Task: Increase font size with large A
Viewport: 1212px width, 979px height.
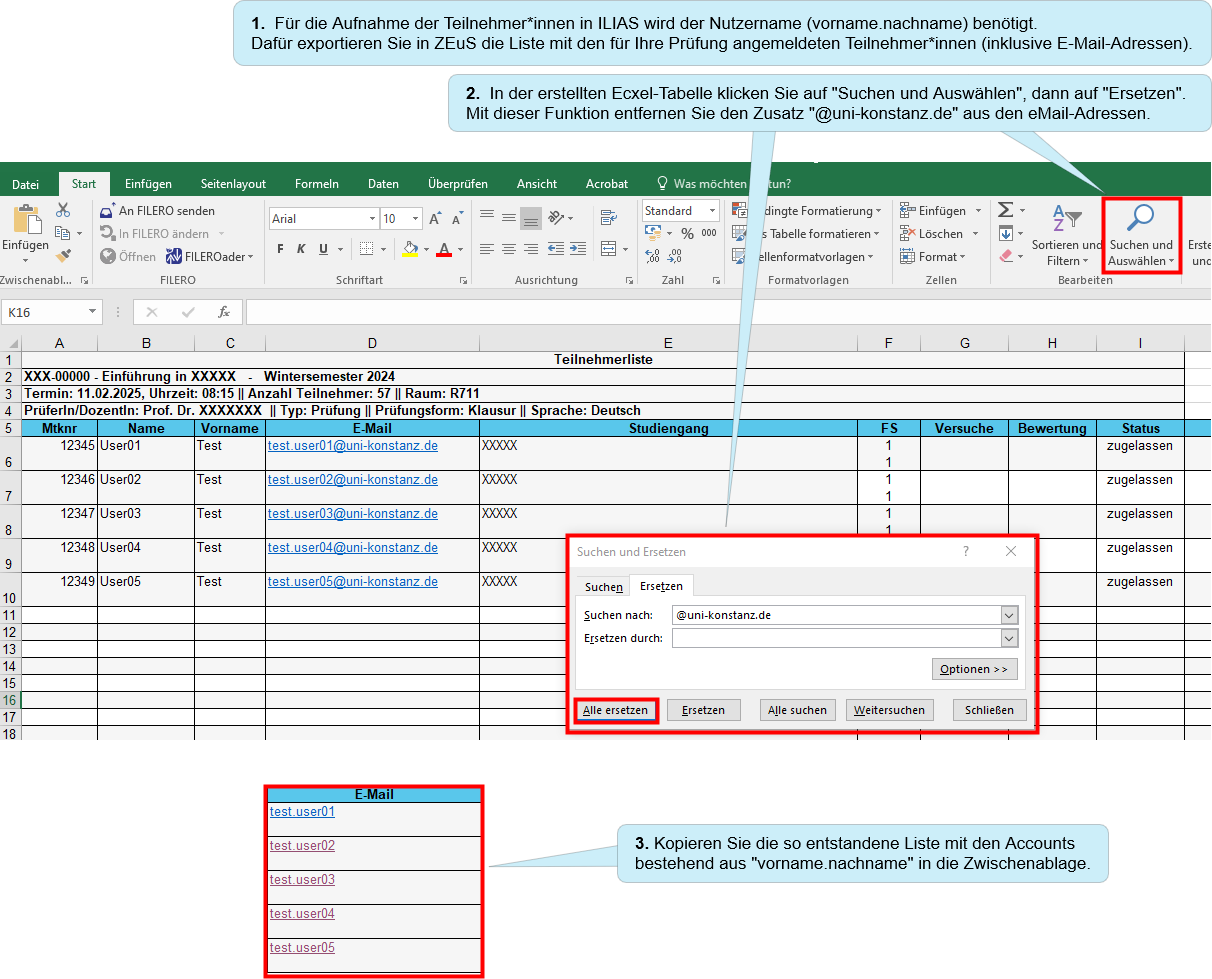Action: click(435, 219)
